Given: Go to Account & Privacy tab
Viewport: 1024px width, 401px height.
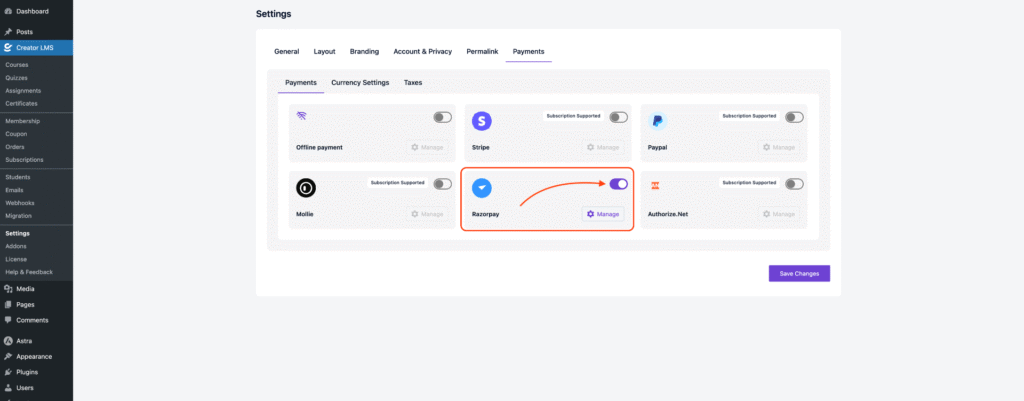Looking at the screenshot, I should point(423,52).
